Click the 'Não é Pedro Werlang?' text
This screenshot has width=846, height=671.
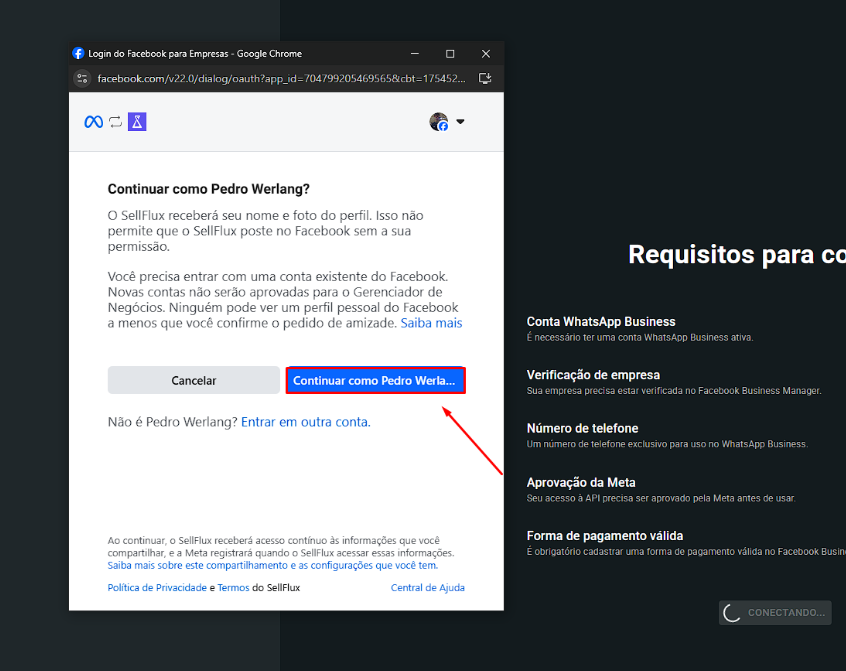[x=173, y=422]
